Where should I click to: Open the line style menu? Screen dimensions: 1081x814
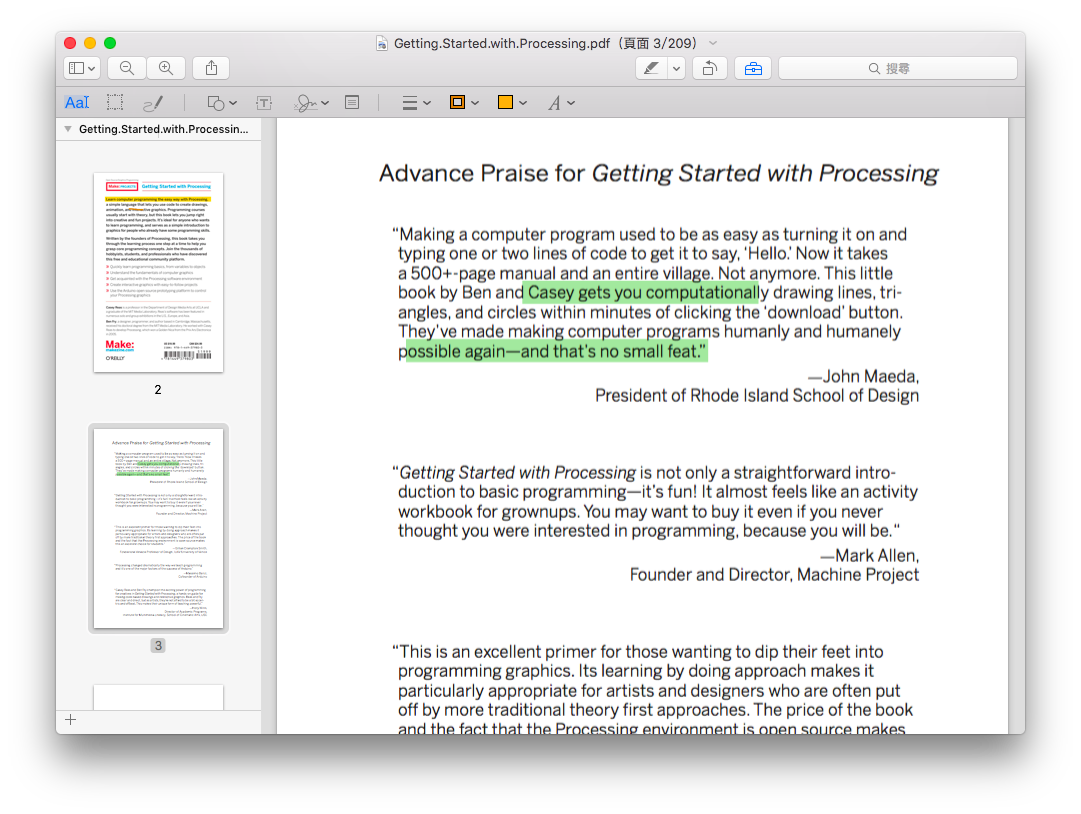tap(416, 103)
